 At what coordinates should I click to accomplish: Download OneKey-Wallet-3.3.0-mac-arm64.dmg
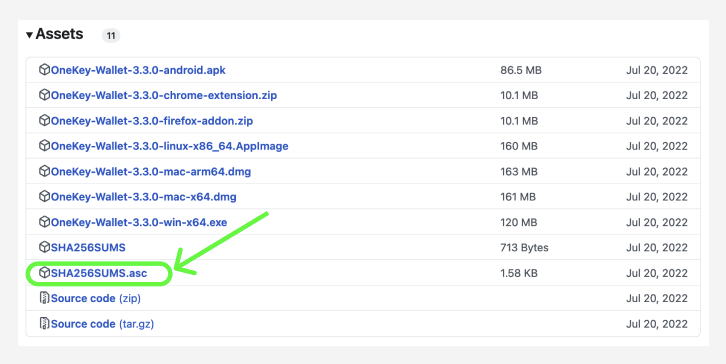click(x=151, y=172)
